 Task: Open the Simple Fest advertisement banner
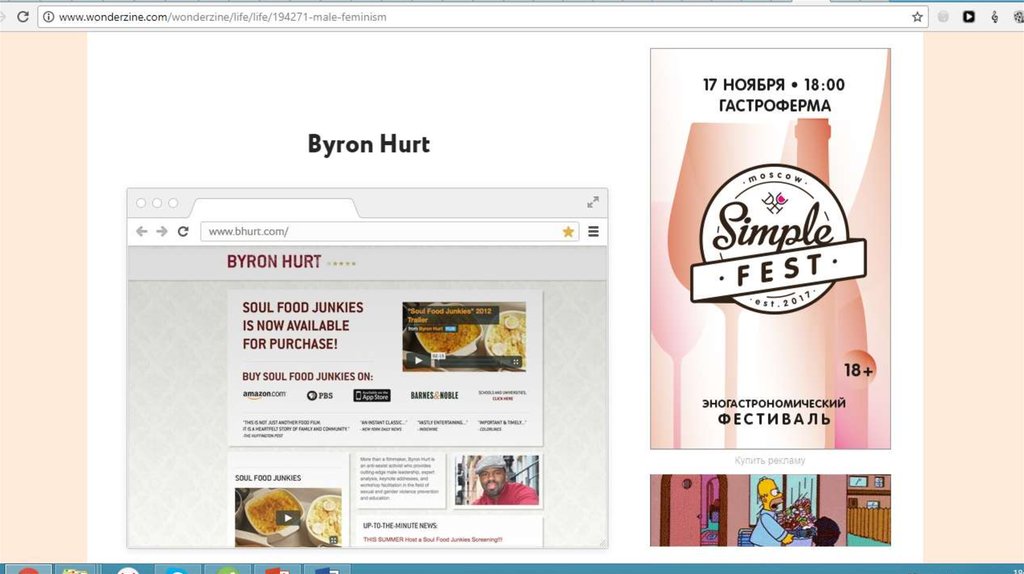(x=770, y=249)
